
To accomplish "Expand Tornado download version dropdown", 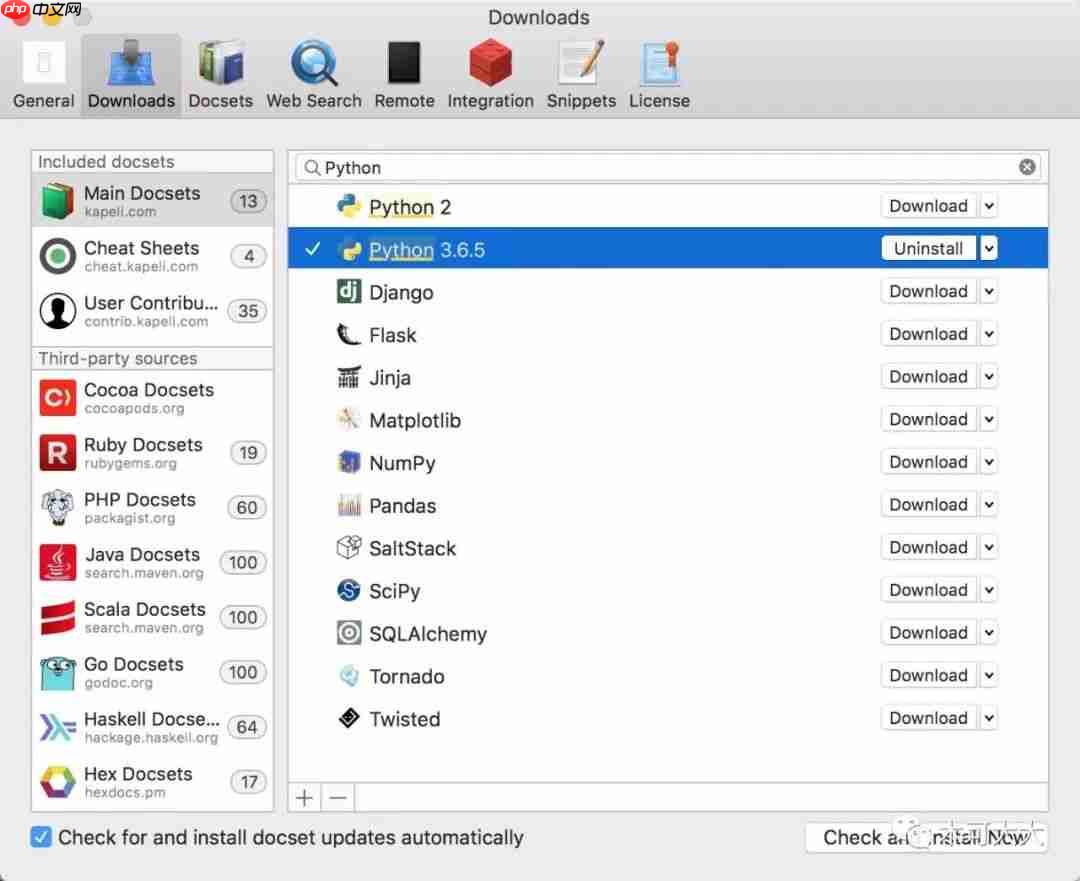I will tap(989, 676).
